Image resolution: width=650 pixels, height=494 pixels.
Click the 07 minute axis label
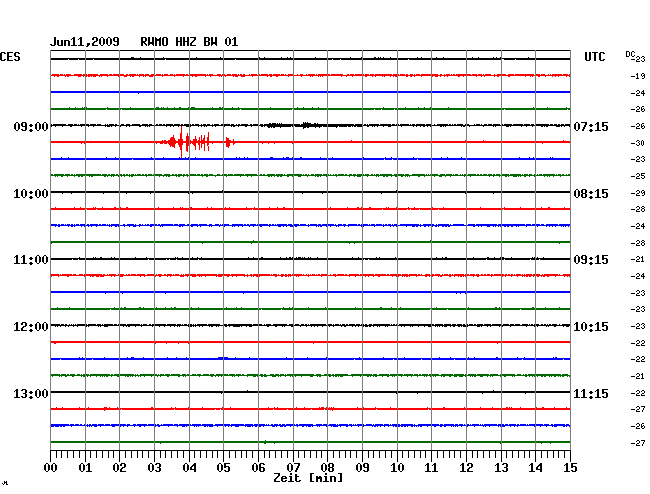[x=293, y=468]
